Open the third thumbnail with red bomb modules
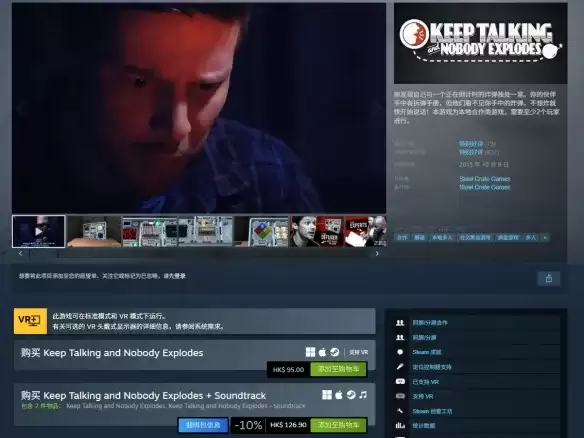This screenshot has width=584, height=438. (150, 231)
